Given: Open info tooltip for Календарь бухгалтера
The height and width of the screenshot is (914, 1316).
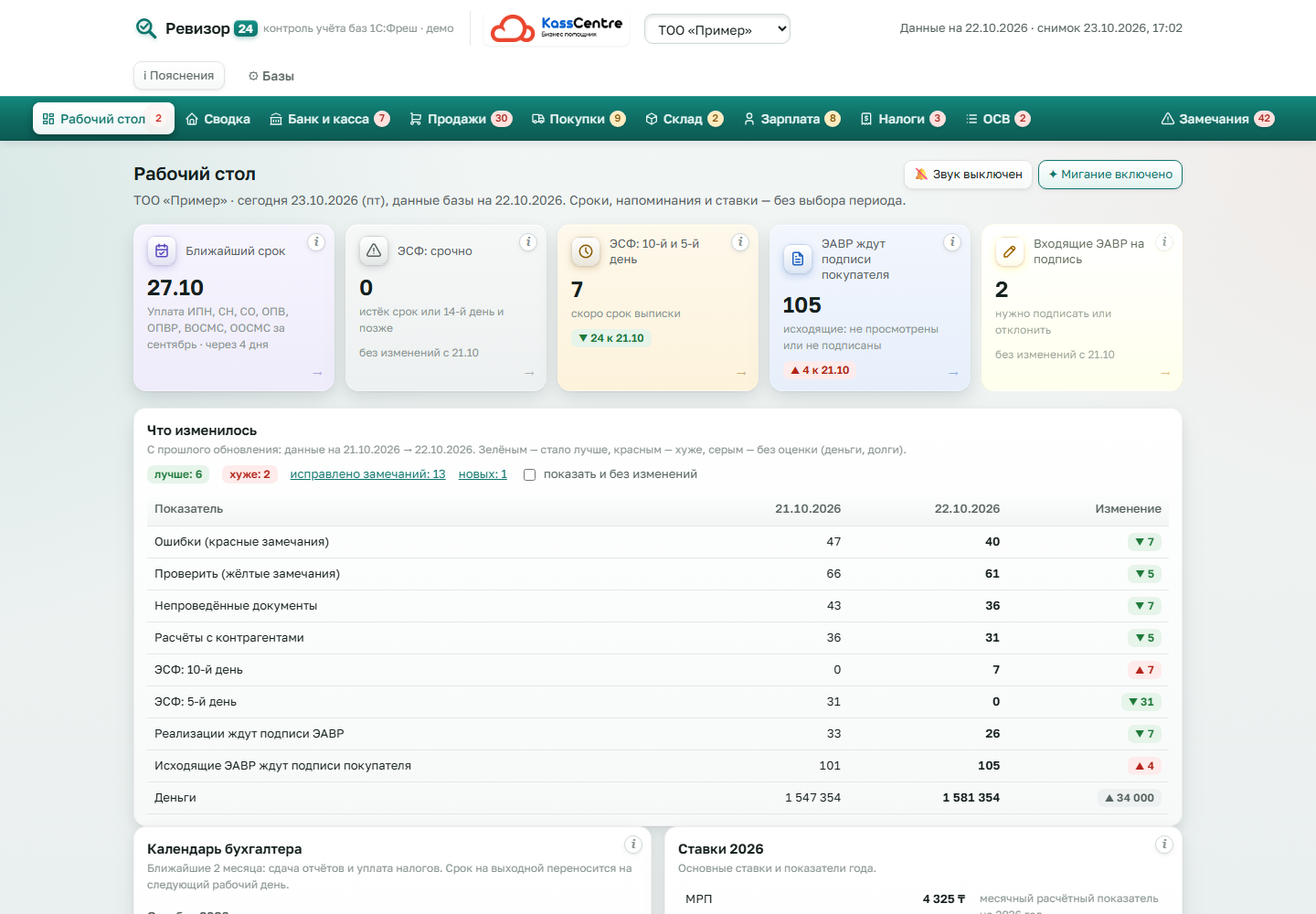Looking at the screenshot, I should pyautogui.click(x=633, y=845).
